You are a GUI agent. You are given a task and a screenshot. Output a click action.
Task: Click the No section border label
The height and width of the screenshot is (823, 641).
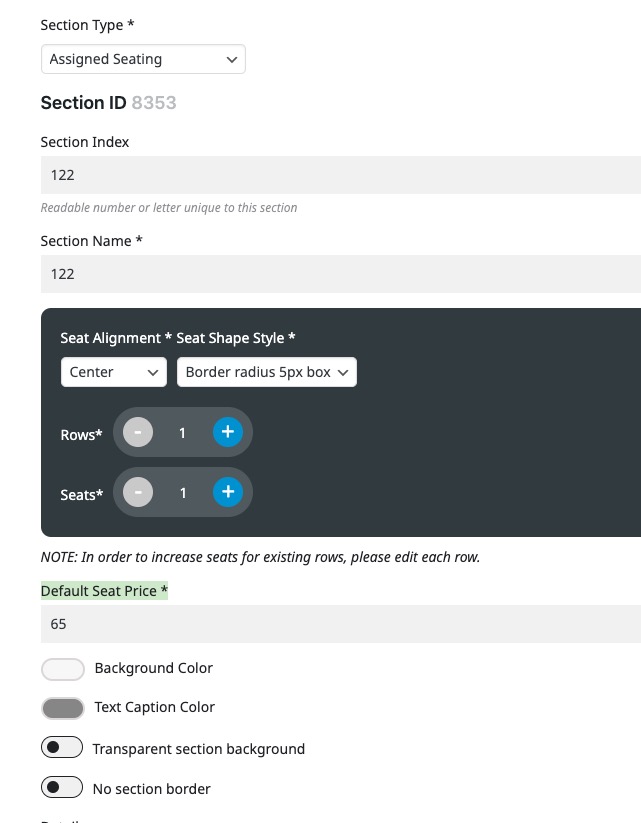(152, 789)
